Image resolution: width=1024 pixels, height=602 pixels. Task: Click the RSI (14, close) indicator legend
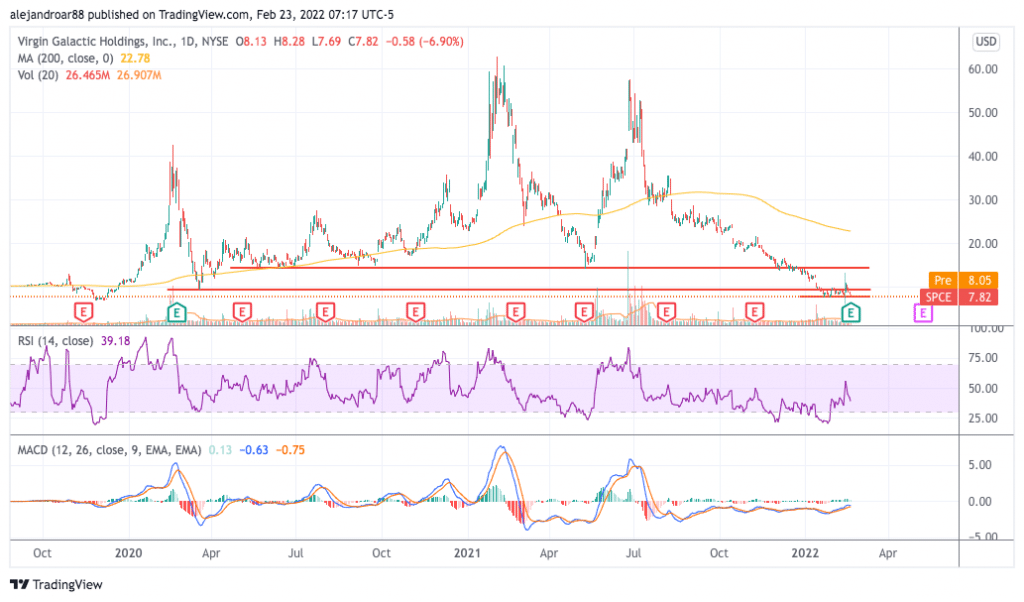click(55, 341)
